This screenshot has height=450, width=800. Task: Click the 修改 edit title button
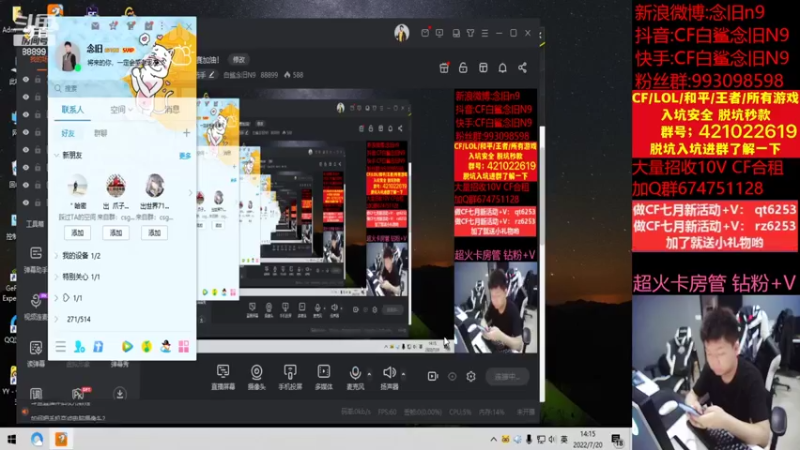tap(239, 60)
